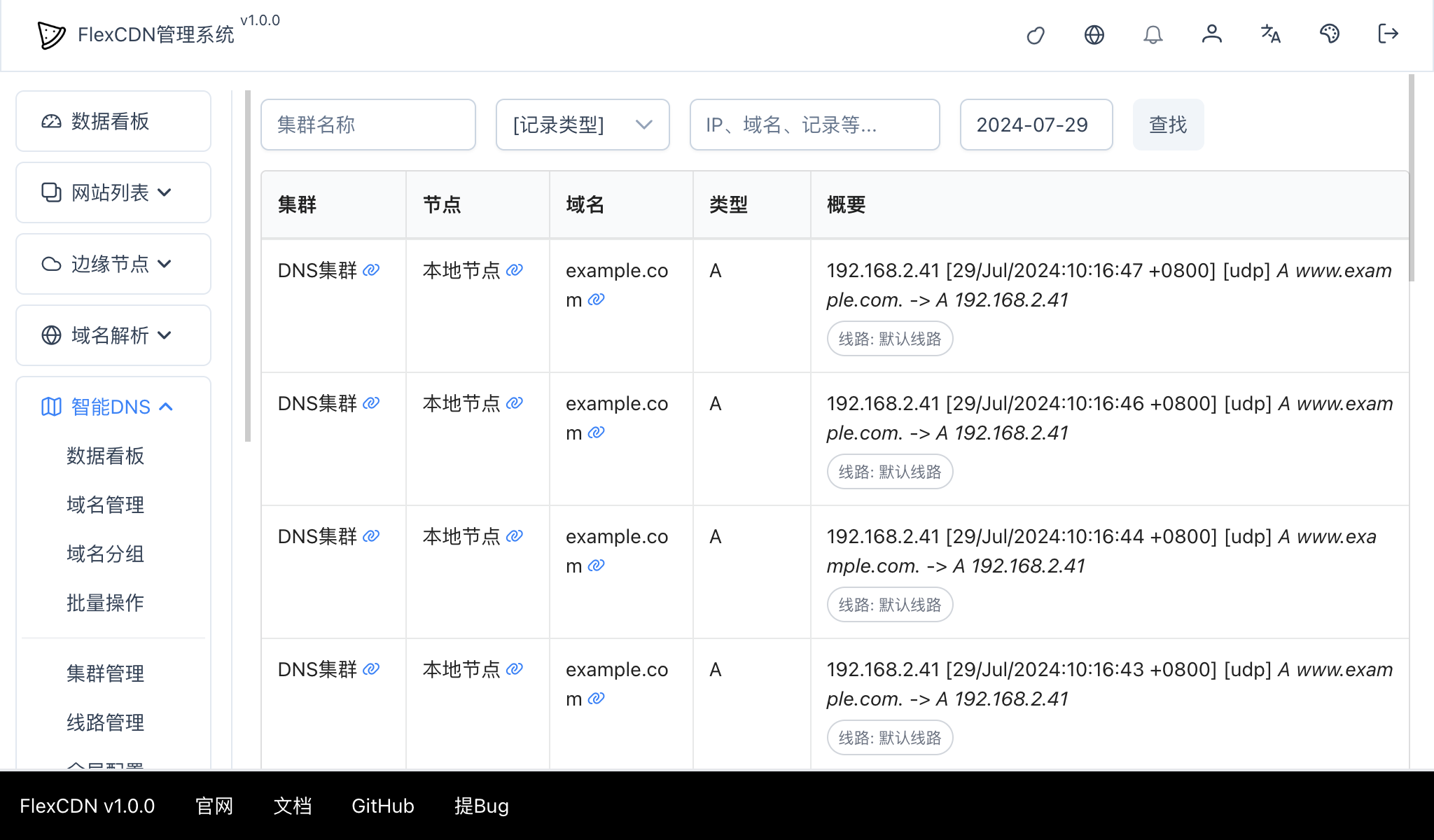Image resolution: width=1434 pixels, height=840 pixels.
Task: Click the FlexCDN logo icon
Action: 49,34
